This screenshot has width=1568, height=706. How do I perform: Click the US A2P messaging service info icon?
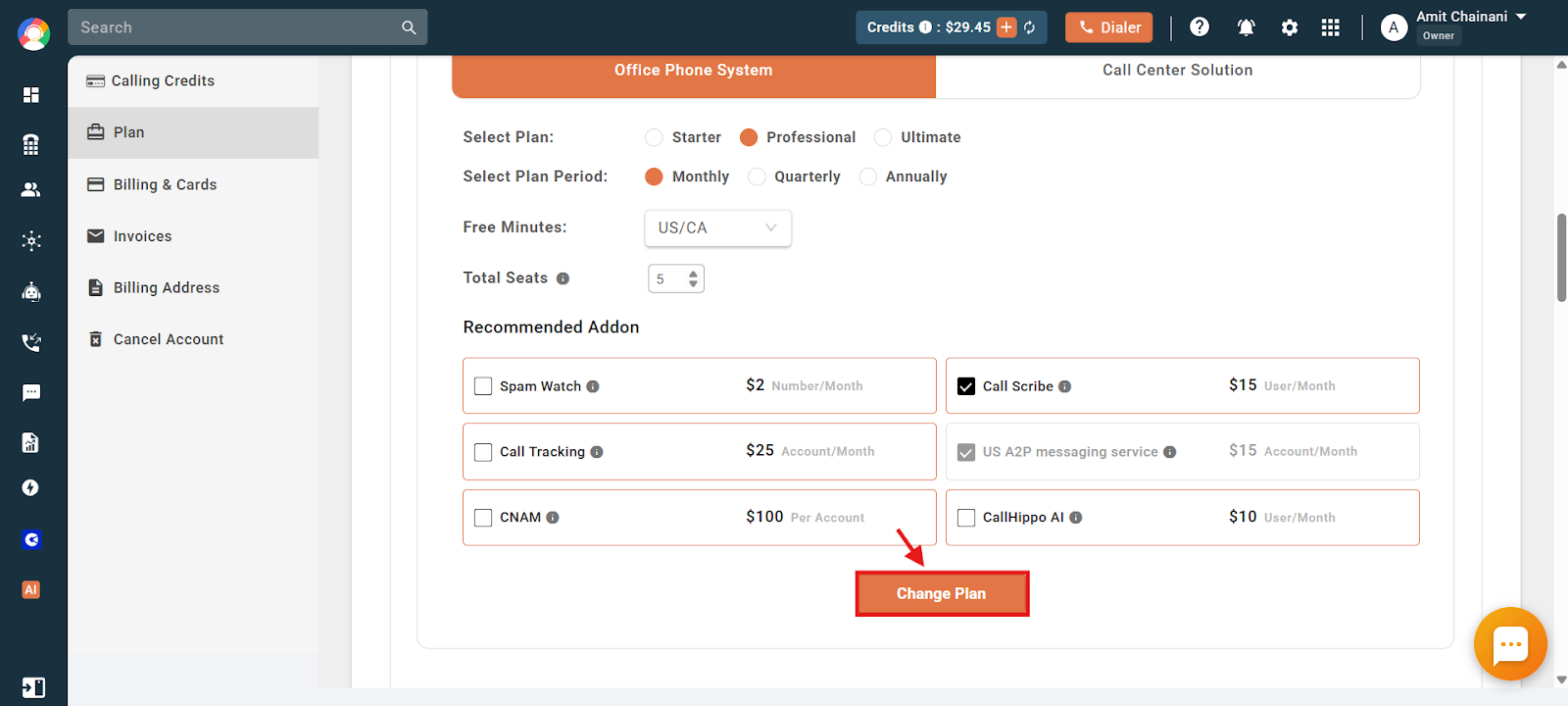pos(1169,452)
